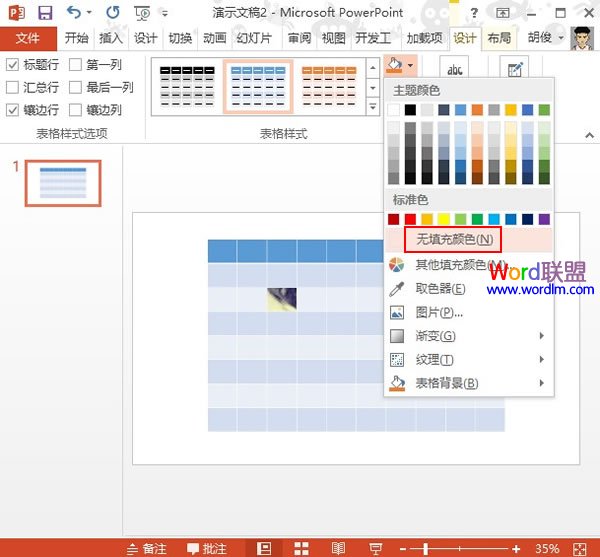This screenshot has height=557, width=600.
Task: Switch to Normal view icon
Action: click(264, 548)
